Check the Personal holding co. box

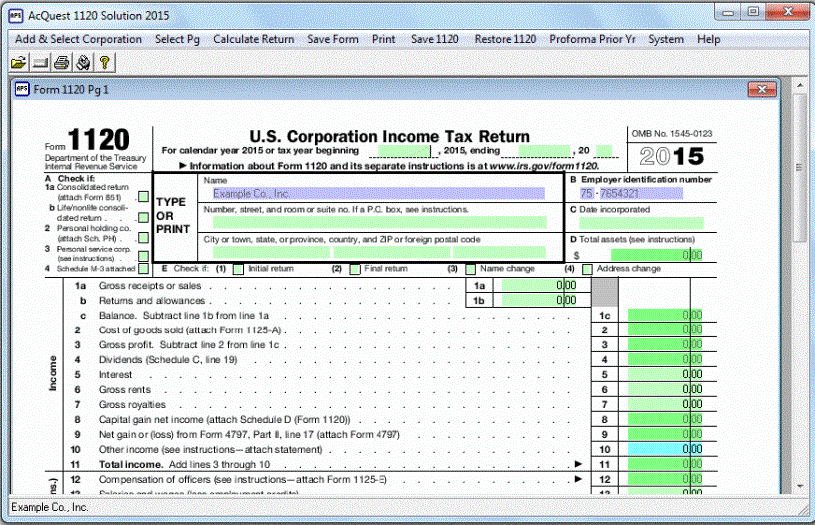(143, 238)
